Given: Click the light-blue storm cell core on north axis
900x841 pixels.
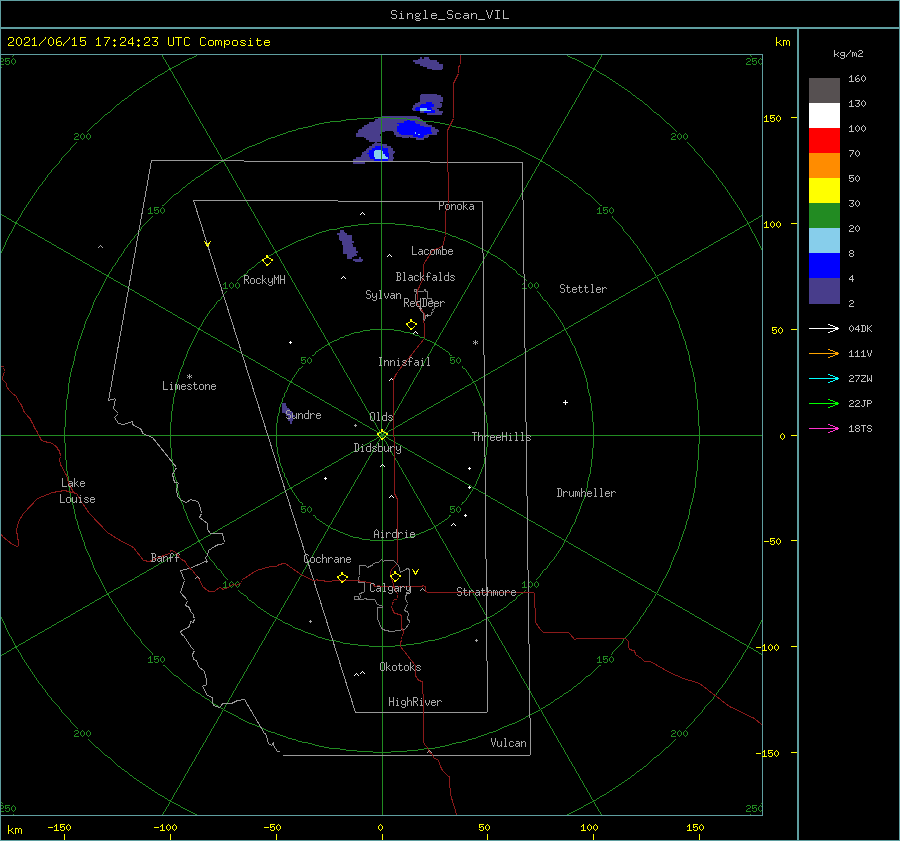Looking at the screenshot, I should pos(379,153).
